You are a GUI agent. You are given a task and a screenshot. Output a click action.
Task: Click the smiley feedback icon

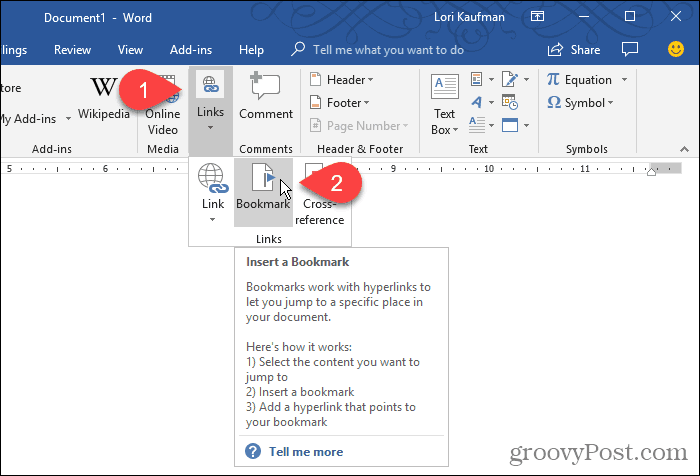tap(675, 49)
